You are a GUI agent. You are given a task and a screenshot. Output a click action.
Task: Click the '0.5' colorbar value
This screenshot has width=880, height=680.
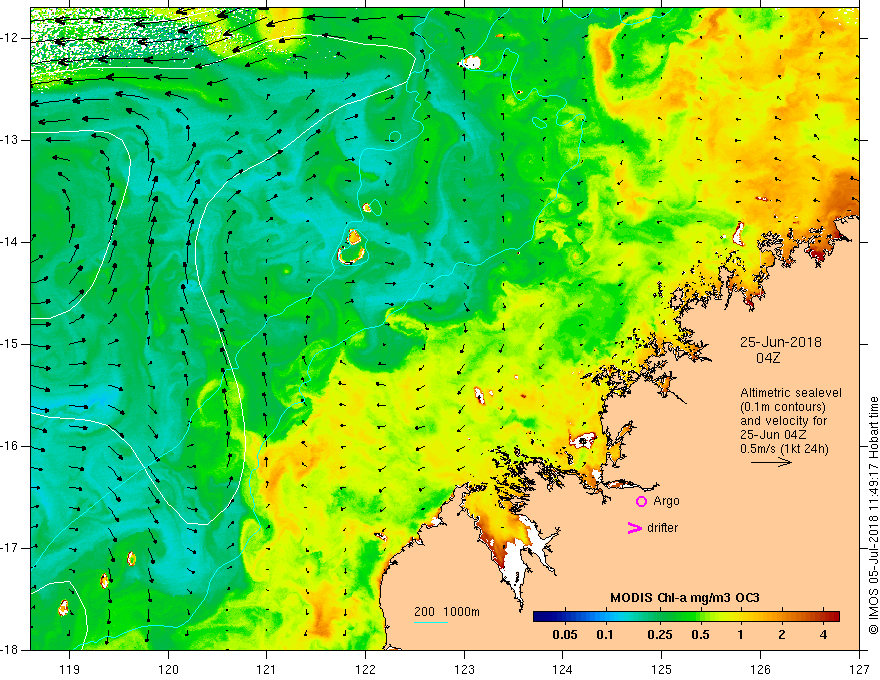click(x=700, y=635)
